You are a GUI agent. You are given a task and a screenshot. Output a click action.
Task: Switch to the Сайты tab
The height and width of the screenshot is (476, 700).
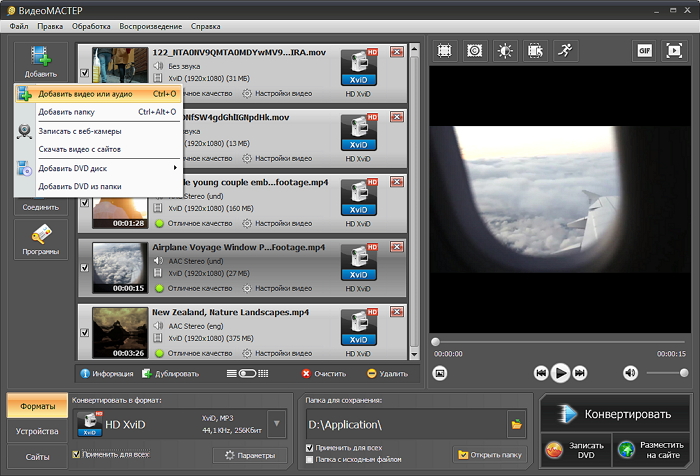(38, 457)
